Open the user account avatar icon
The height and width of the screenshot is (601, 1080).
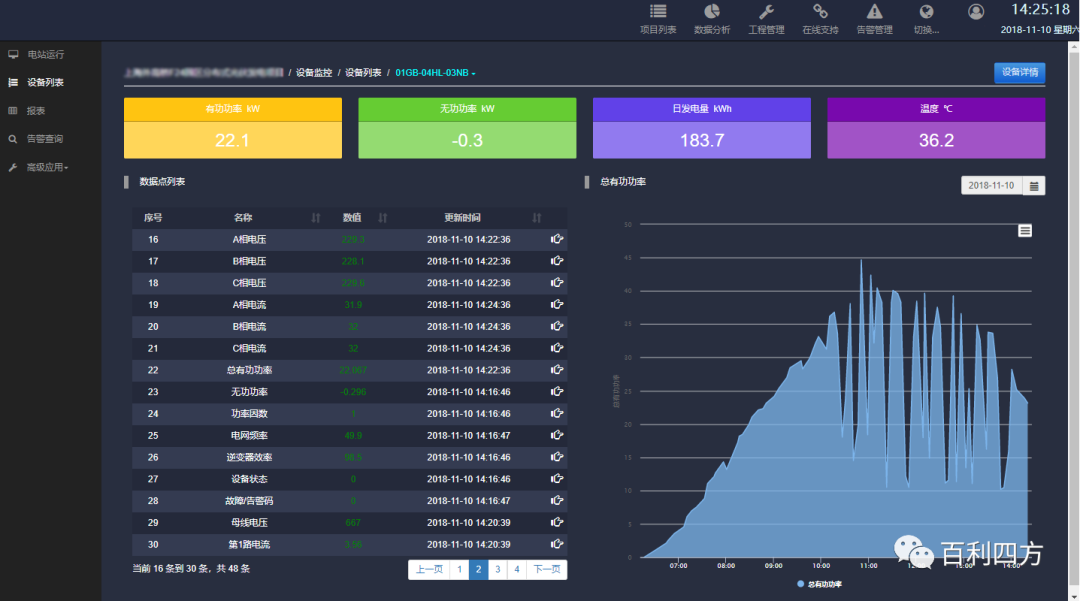click(x=976, y=12)
